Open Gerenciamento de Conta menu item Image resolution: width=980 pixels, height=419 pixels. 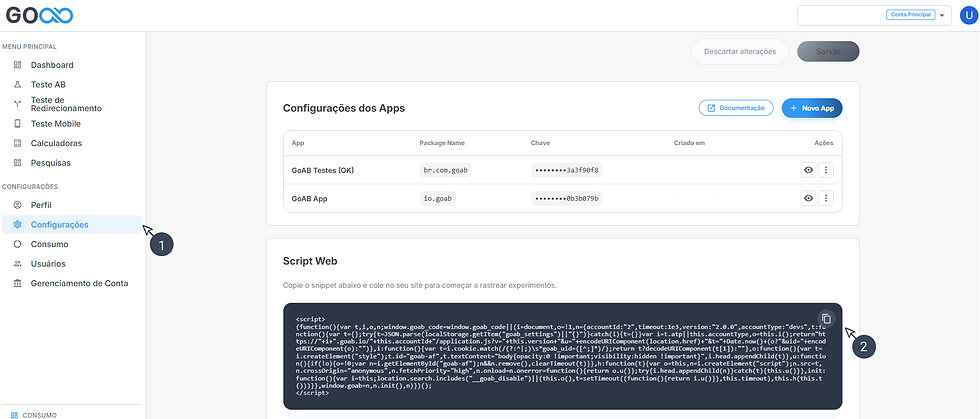[79, 283]
